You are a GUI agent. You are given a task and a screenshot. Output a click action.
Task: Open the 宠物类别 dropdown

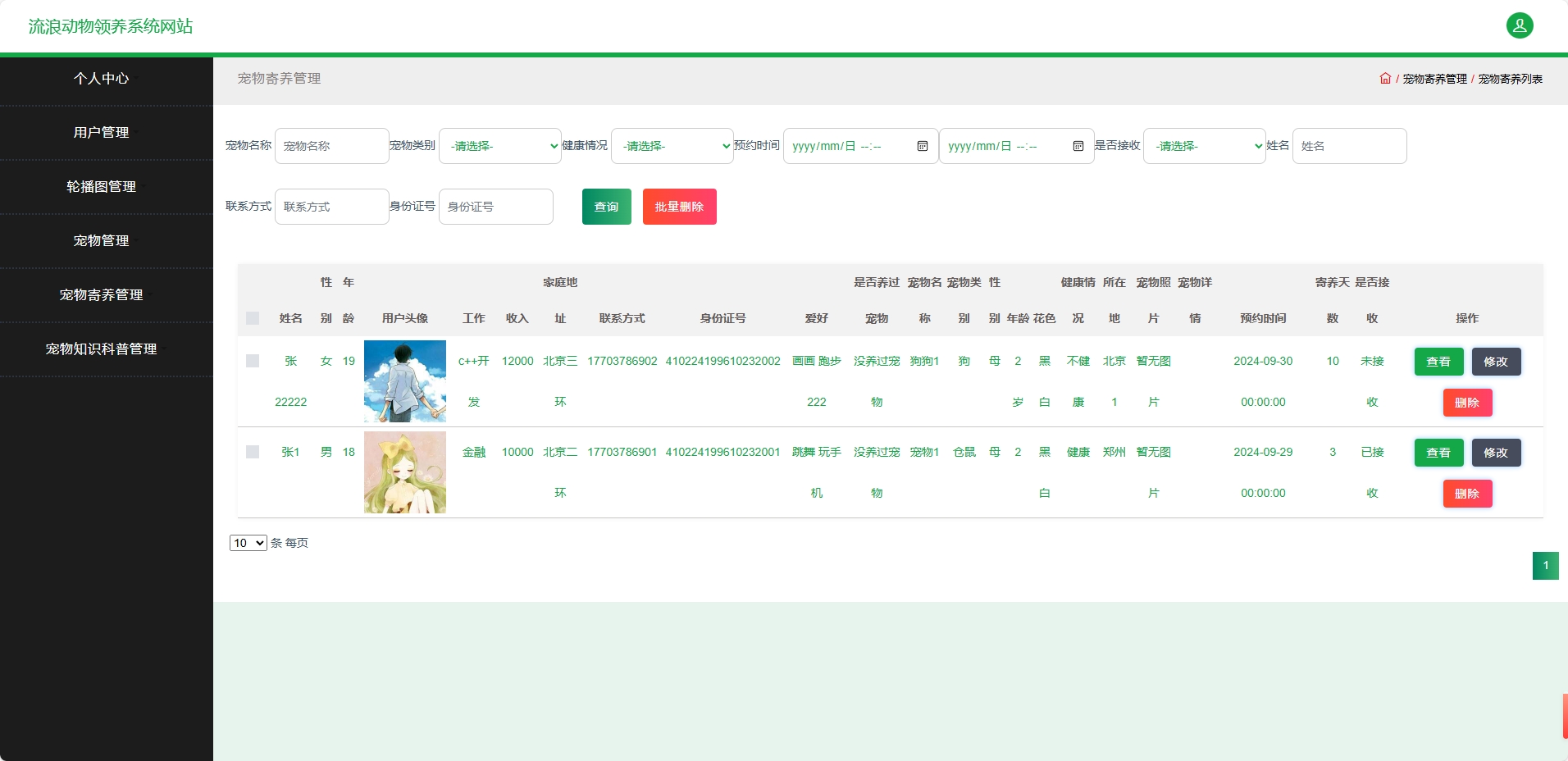[x=499, y=146]
